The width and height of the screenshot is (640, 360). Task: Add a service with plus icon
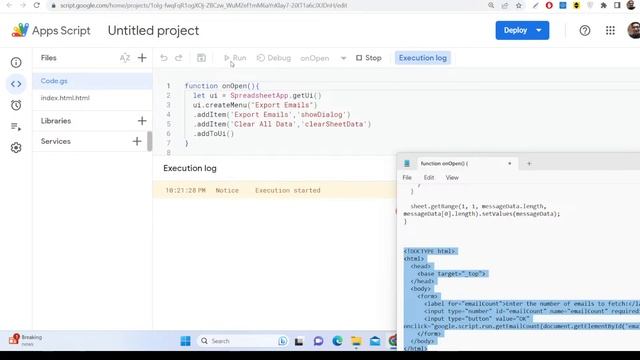137,141
